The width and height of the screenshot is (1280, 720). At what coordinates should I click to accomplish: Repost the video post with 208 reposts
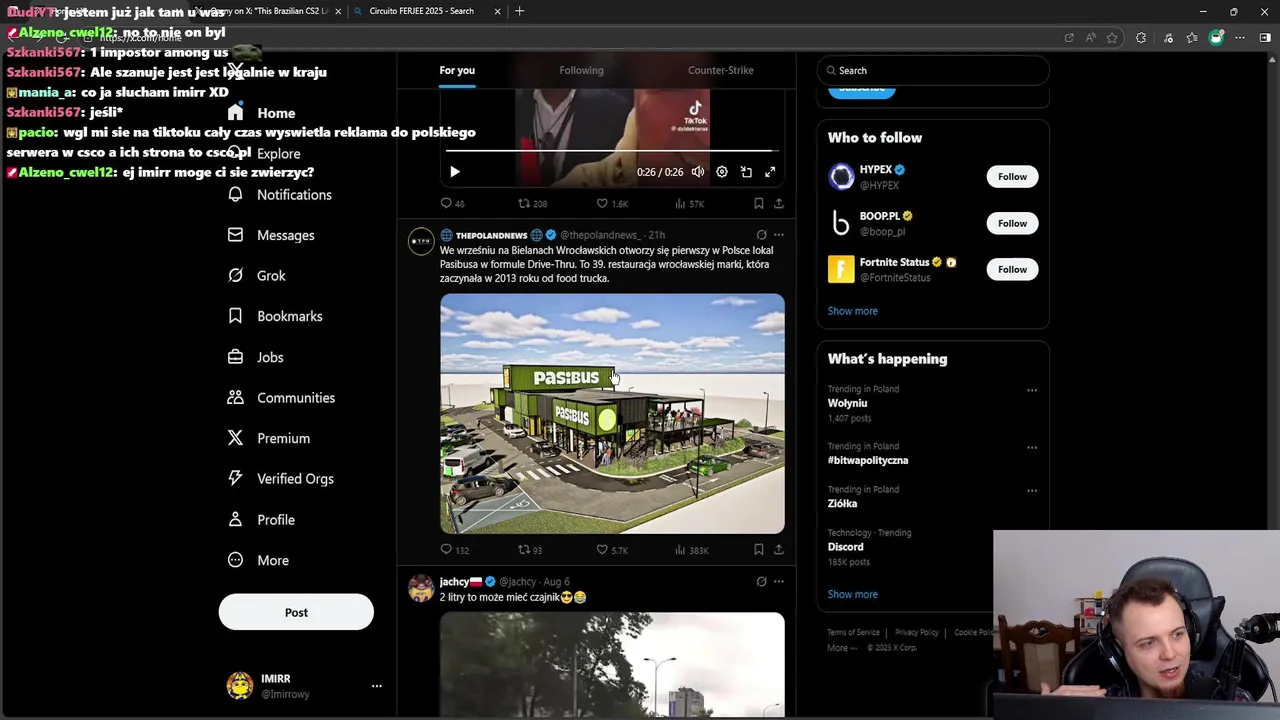coord(532,203)
